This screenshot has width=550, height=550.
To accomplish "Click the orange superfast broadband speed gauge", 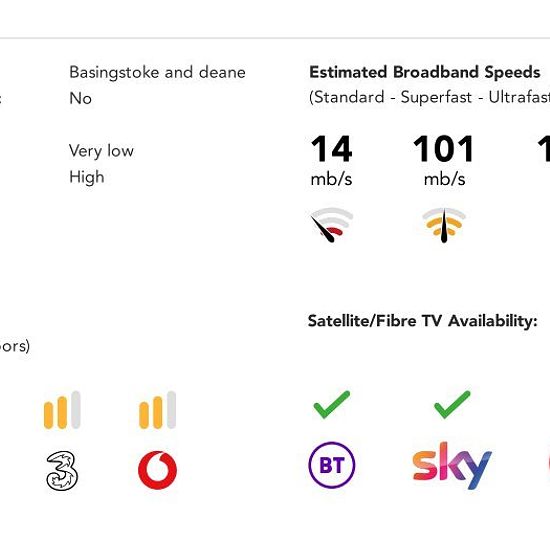I will click(x=444, y=225).
